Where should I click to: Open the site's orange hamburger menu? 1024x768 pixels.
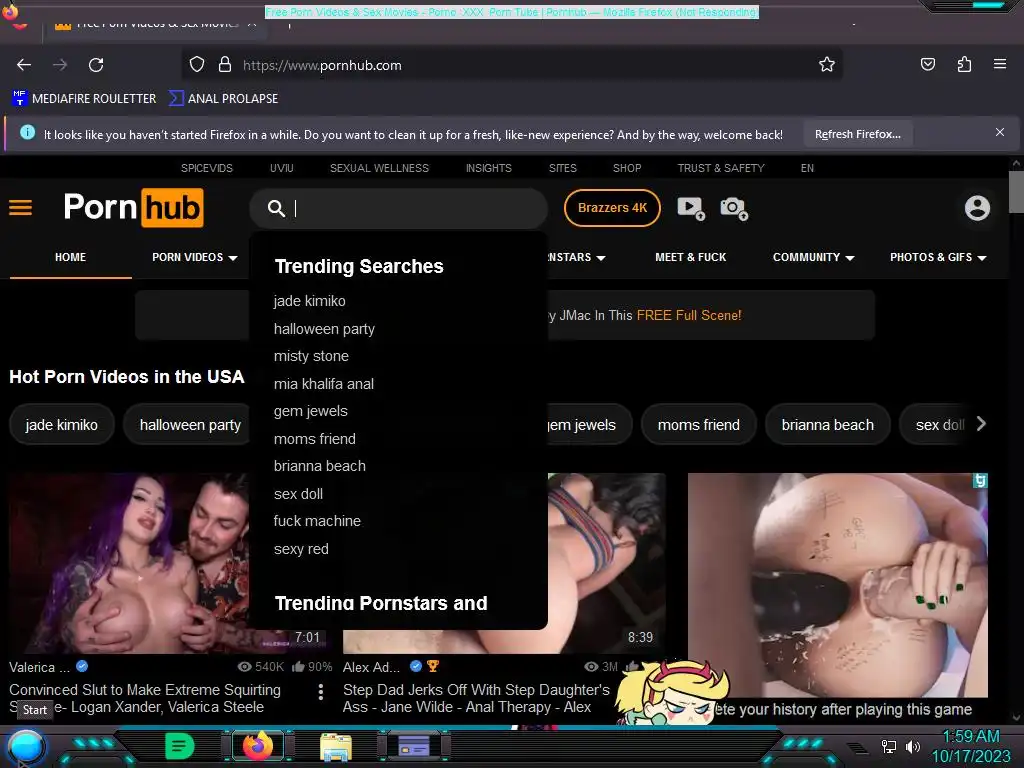[20, 208]
